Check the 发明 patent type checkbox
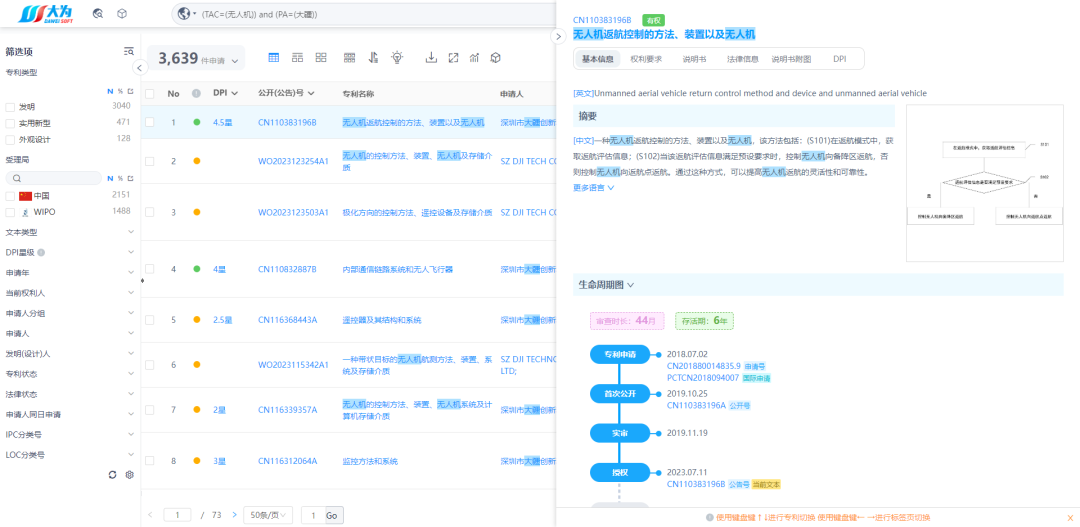Viewport: 1080px width, 527px height. (x=10, y=107)
